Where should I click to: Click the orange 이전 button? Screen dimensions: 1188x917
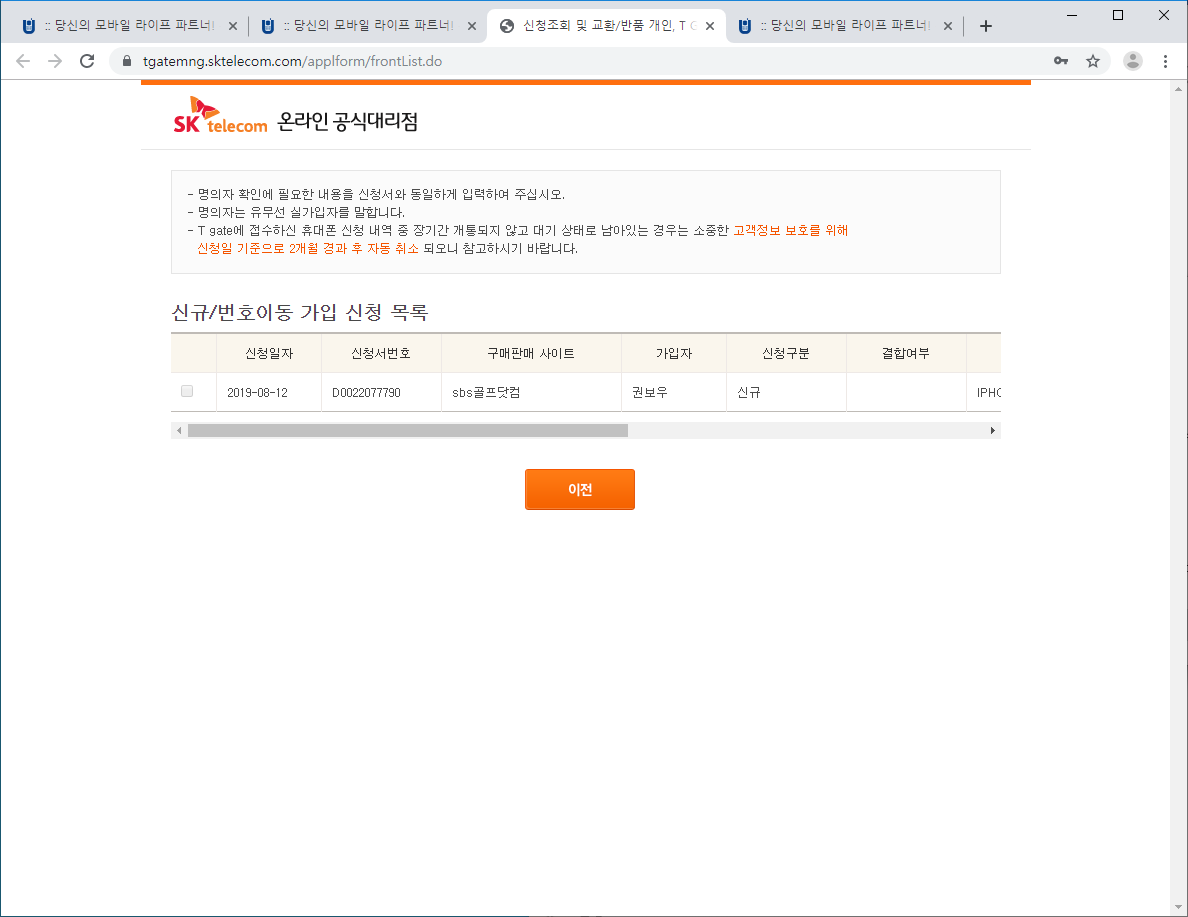coord(580,490)
